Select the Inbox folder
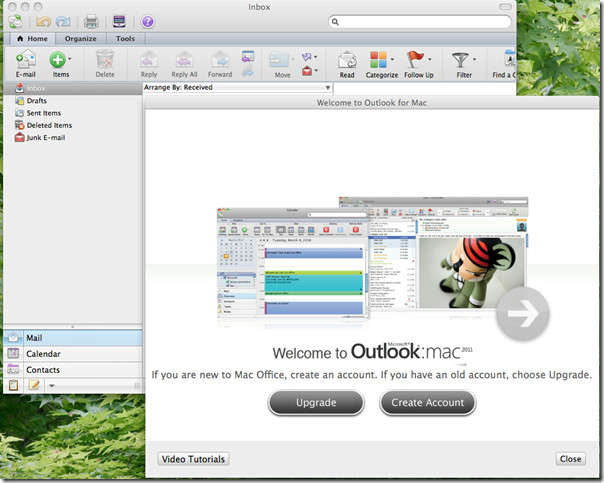 tap(73, 88)
